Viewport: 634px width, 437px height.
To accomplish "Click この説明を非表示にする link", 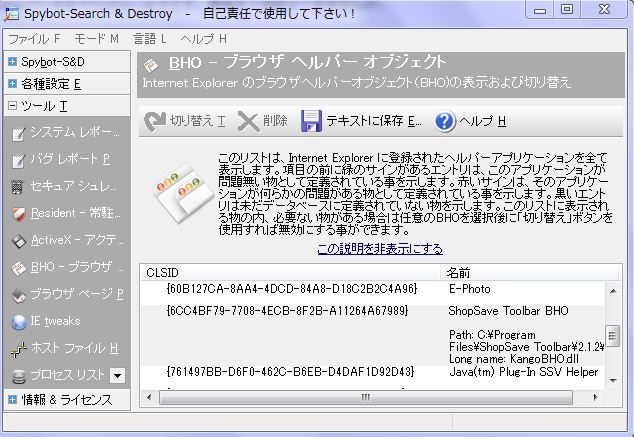I will [380, 249].
